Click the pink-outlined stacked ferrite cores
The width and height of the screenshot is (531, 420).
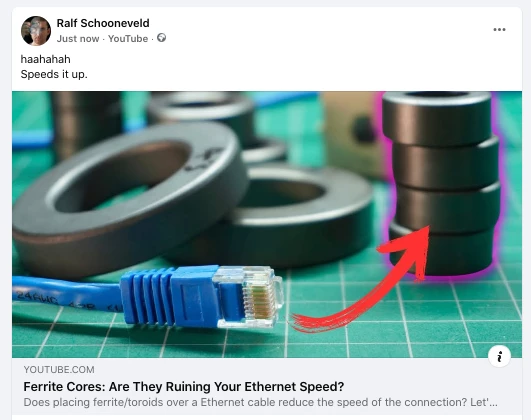click(x=443, y=183)
